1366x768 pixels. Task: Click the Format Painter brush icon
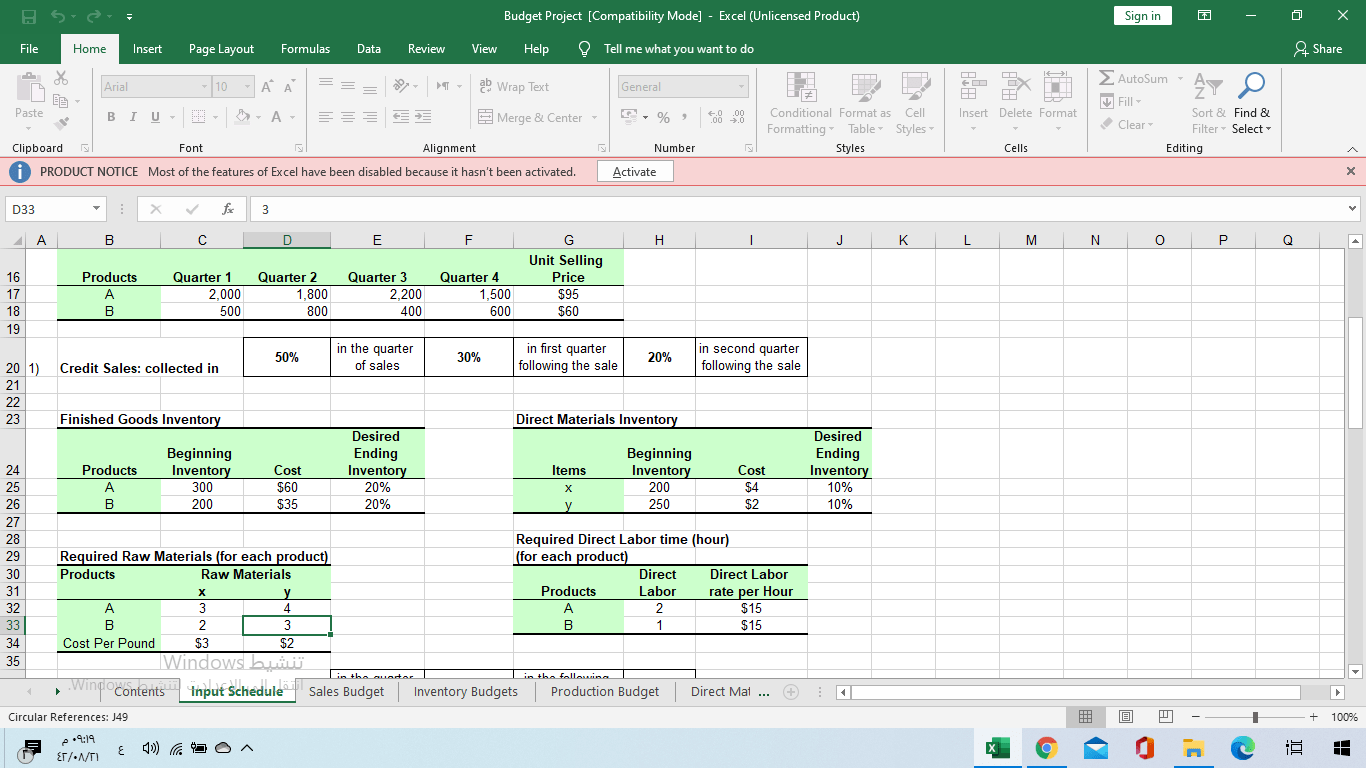tap(62, 123)
